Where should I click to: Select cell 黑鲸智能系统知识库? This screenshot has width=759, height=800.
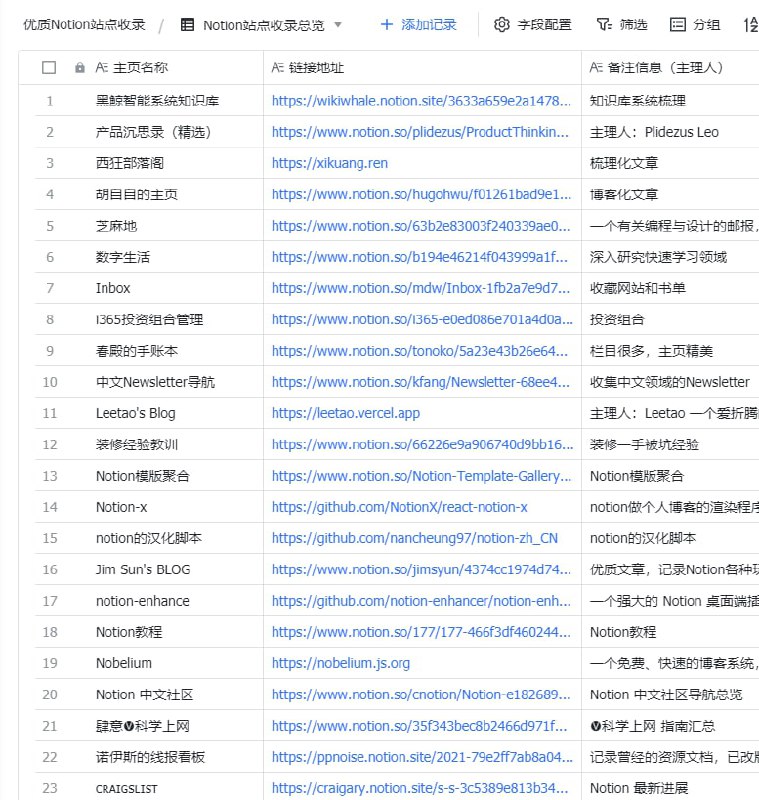(158, 101)
